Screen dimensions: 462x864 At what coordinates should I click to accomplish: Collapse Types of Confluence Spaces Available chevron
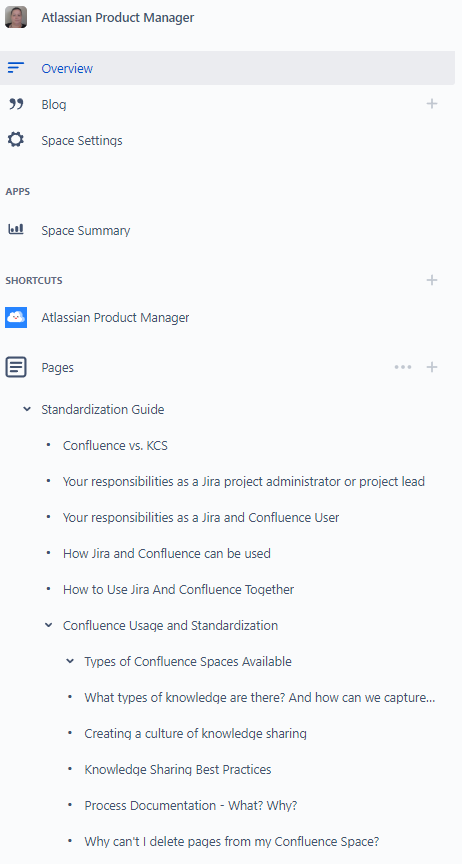(70, 661)
